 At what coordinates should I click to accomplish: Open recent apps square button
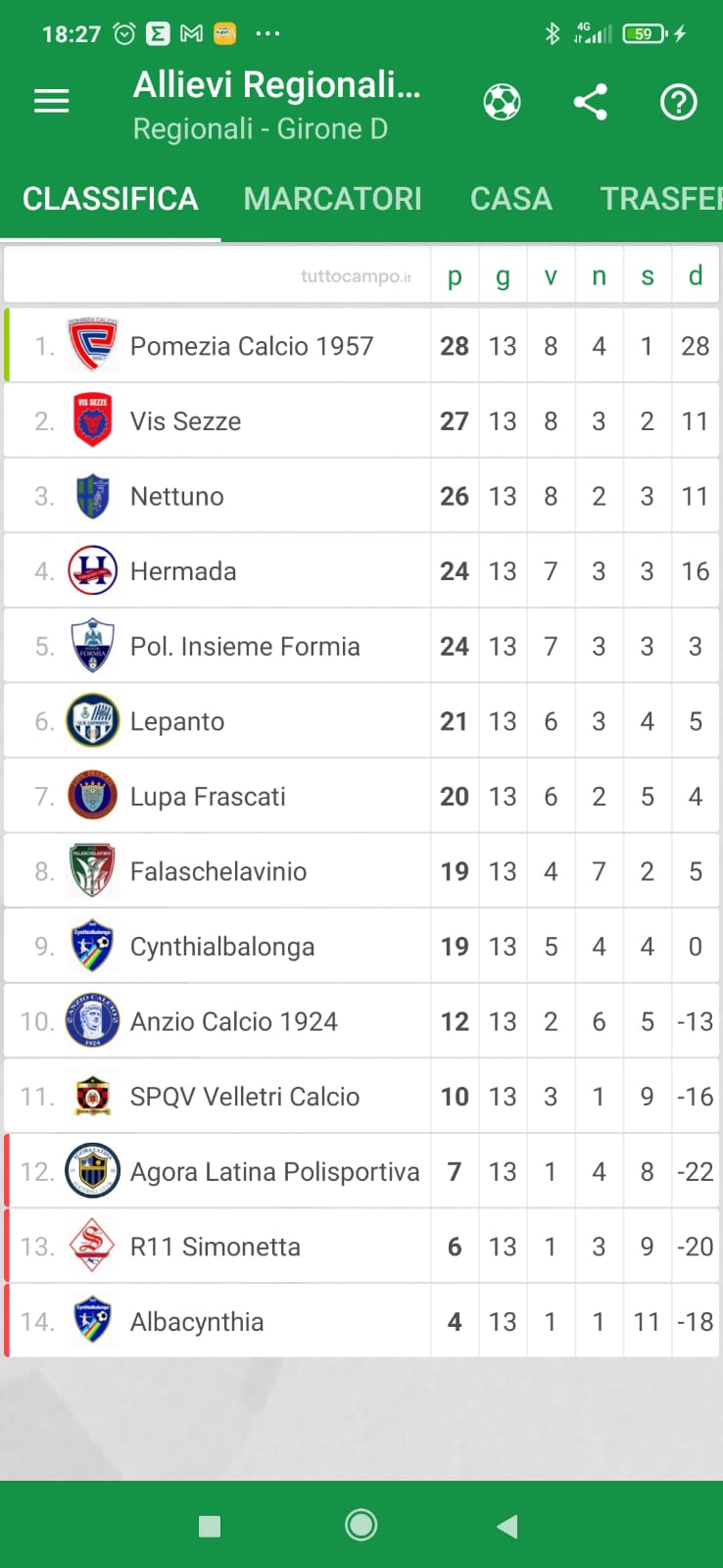[x=210, y=1526]
